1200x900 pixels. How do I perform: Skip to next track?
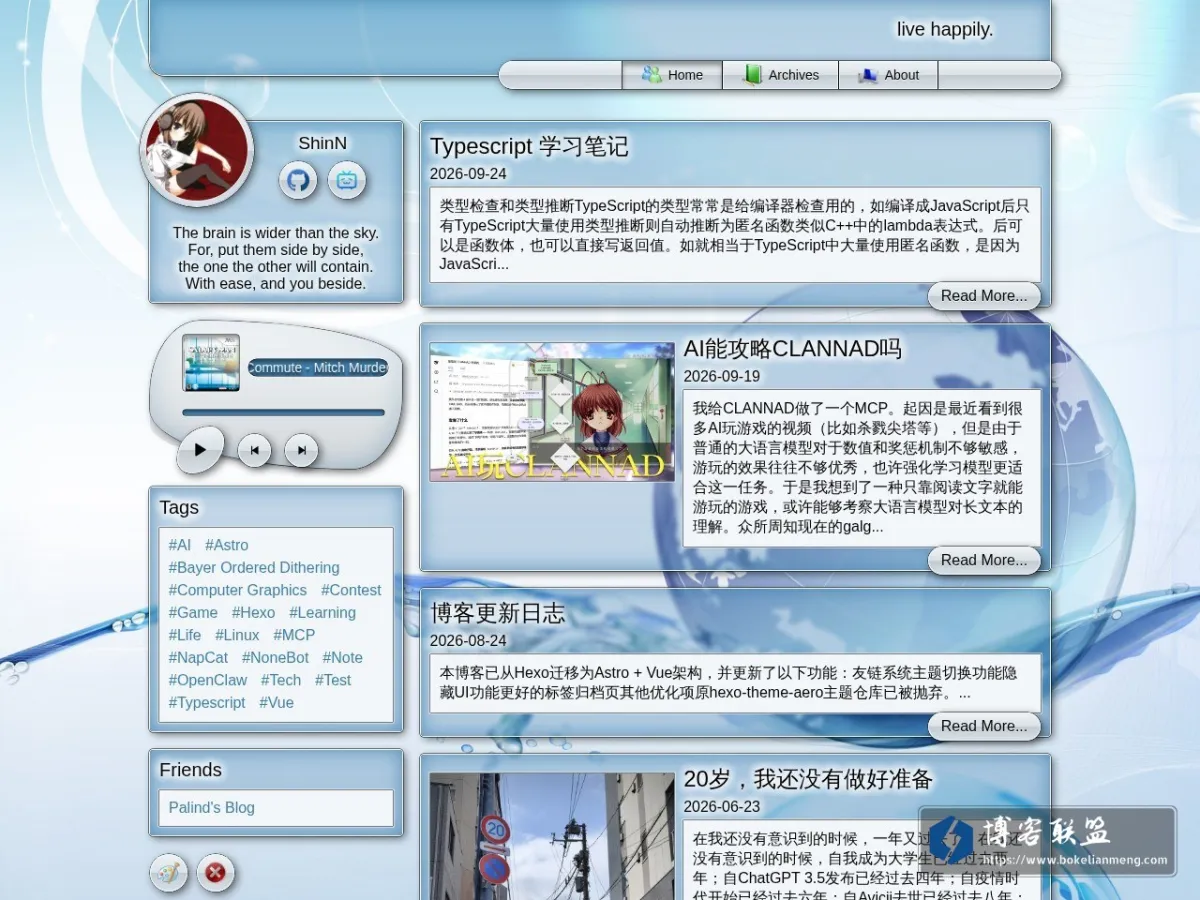click(x=301, y=450)
